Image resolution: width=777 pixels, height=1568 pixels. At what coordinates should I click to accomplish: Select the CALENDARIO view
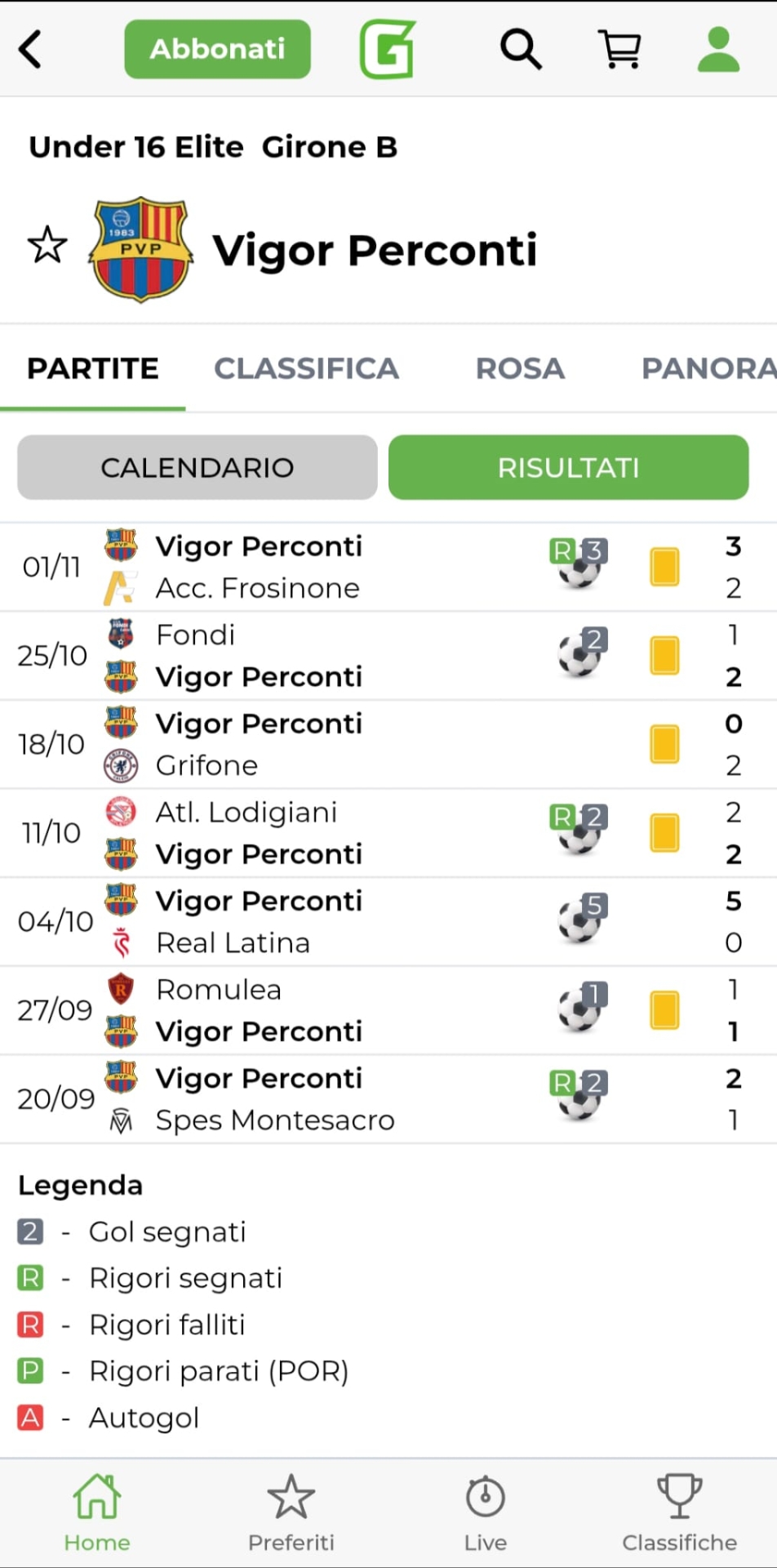[x=198, y=467]
